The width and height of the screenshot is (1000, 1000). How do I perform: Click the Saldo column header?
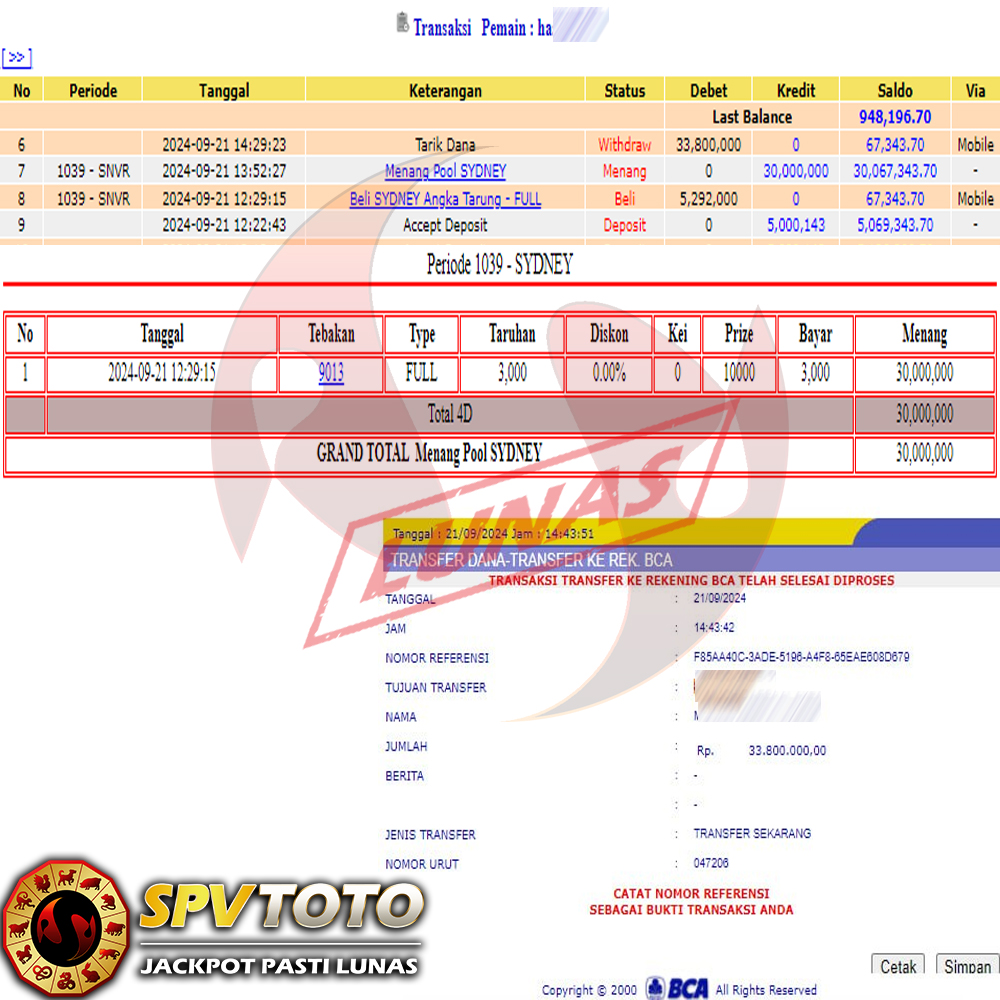(895, 90)
